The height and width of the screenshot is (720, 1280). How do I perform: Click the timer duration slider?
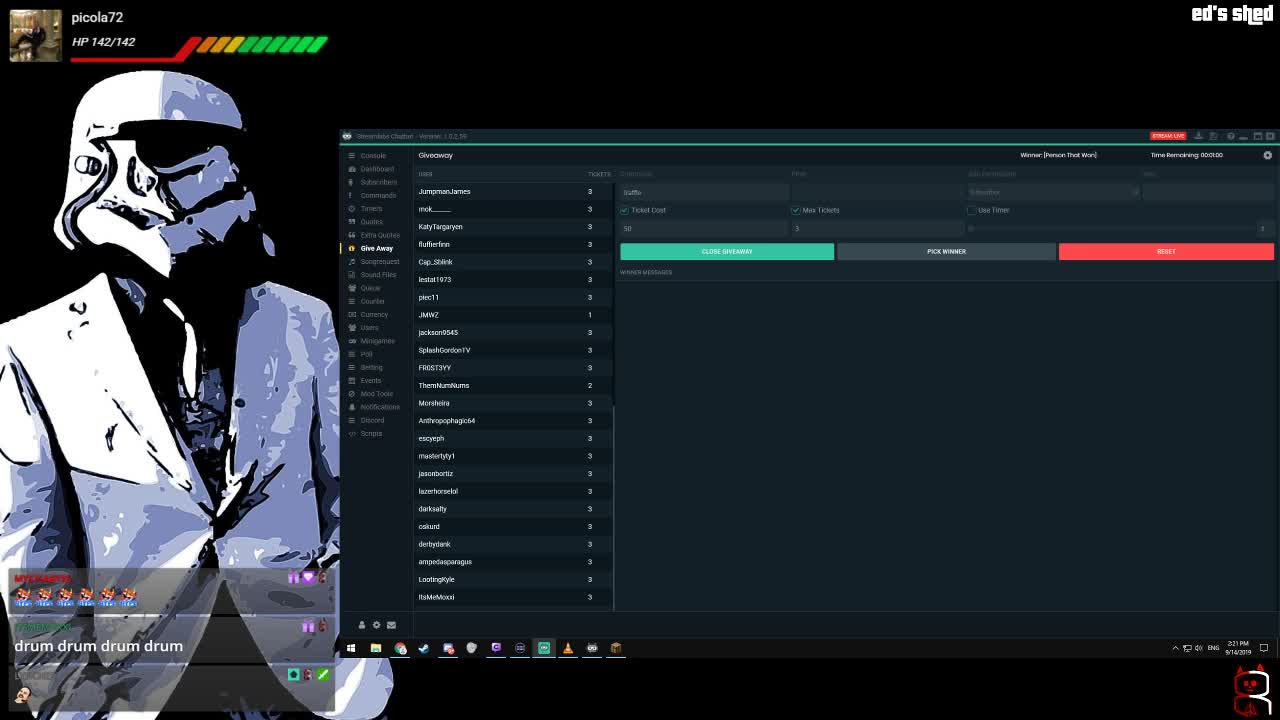(x=1112, y=228)
